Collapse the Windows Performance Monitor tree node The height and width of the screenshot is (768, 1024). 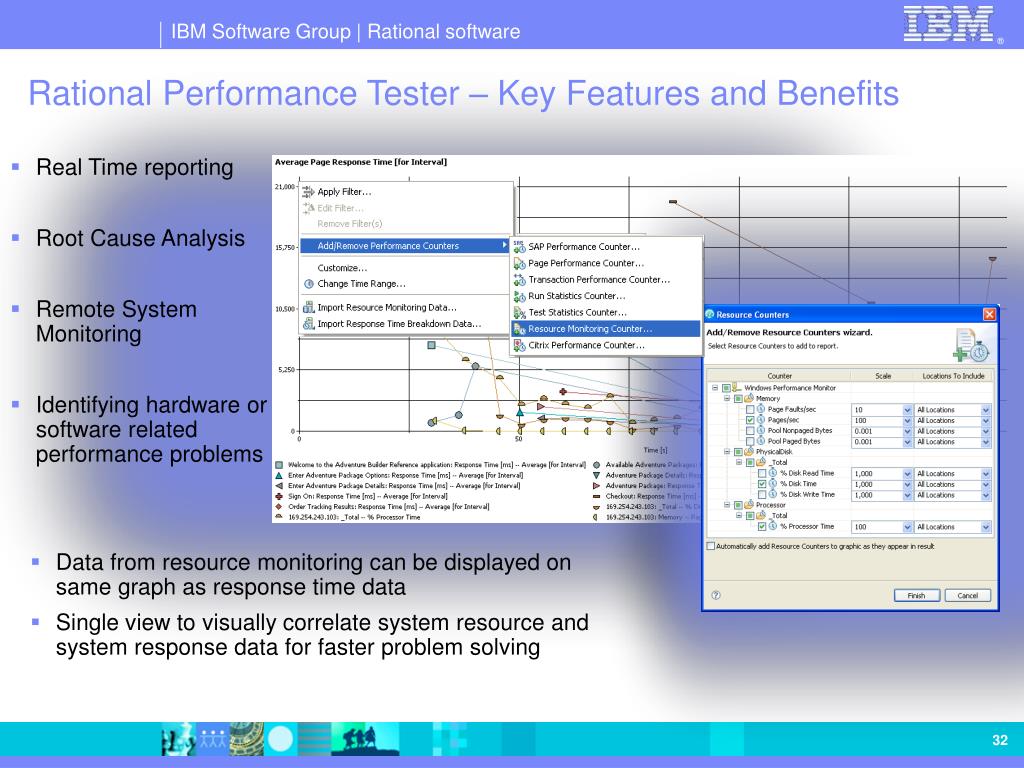715,387
